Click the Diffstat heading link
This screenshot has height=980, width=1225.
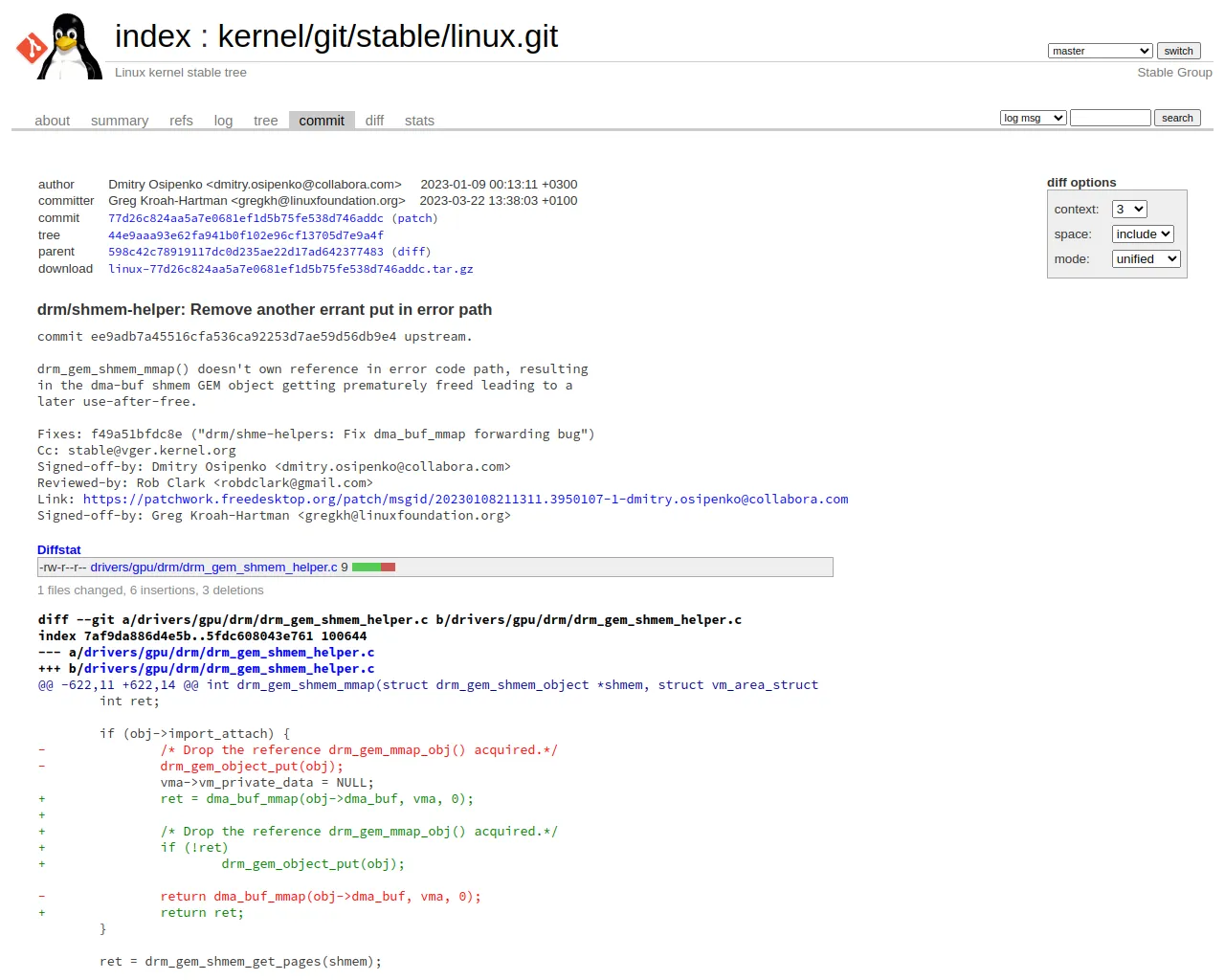click(x=58, y=550)
